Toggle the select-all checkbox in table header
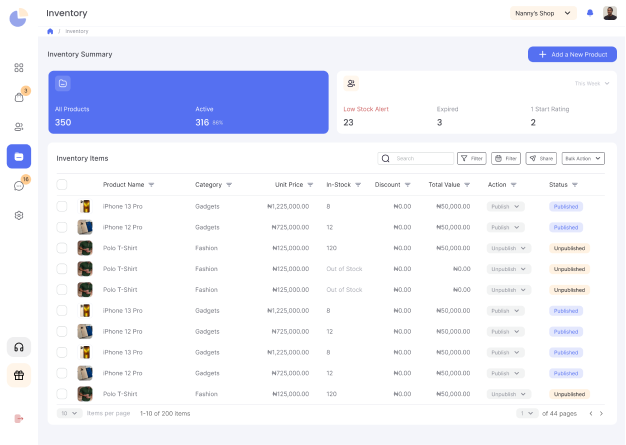Image resolution: width=626 pixels, height=445 pixels. (61, 185)
